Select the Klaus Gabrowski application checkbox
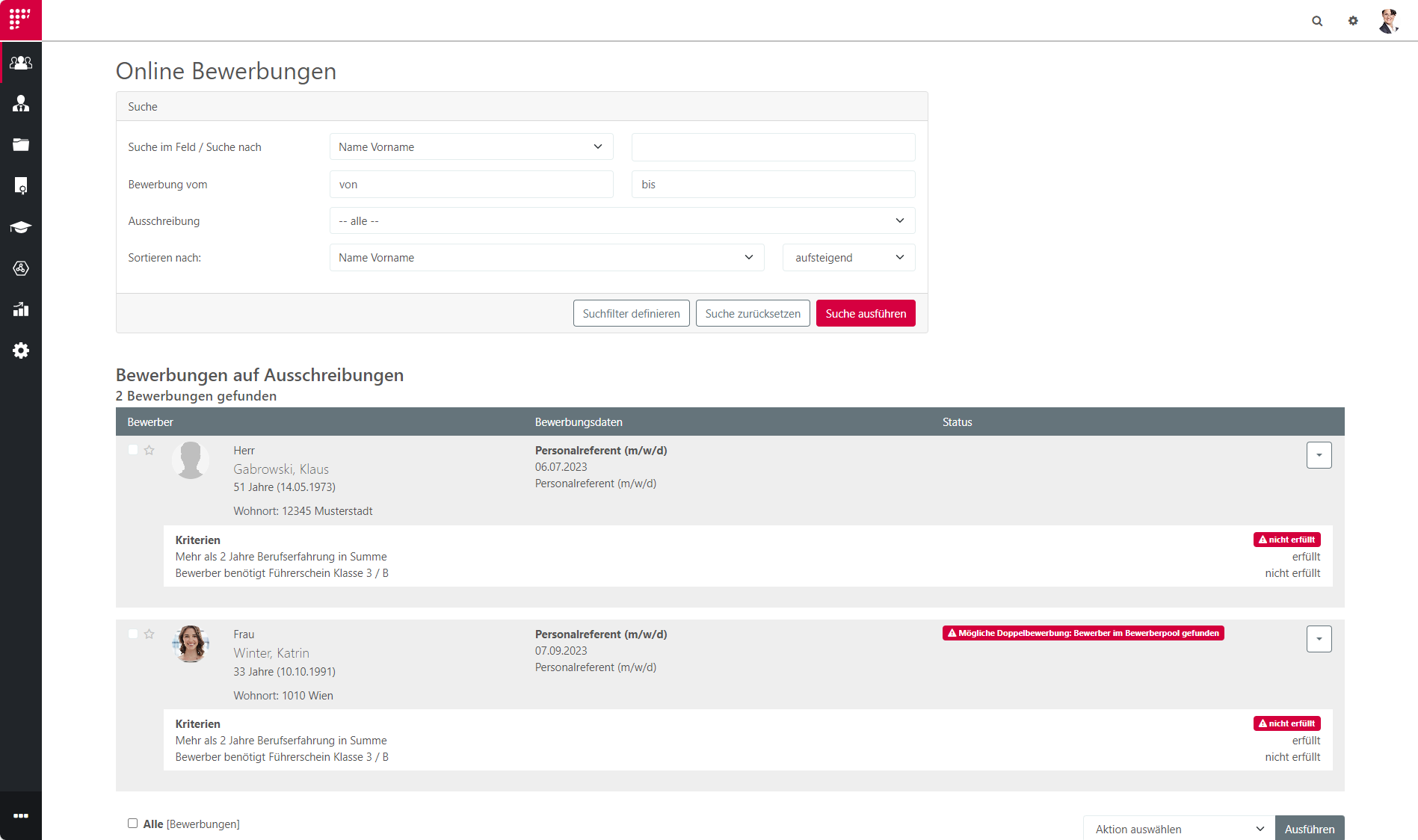The width and height of the screenshot is (1418, 840). point(133,450)
